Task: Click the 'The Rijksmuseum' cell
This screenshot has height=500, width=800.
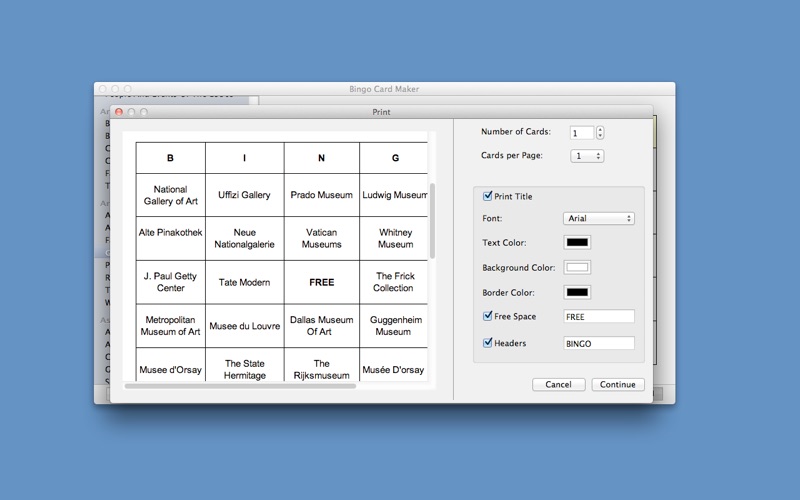Action: point(322,365)
